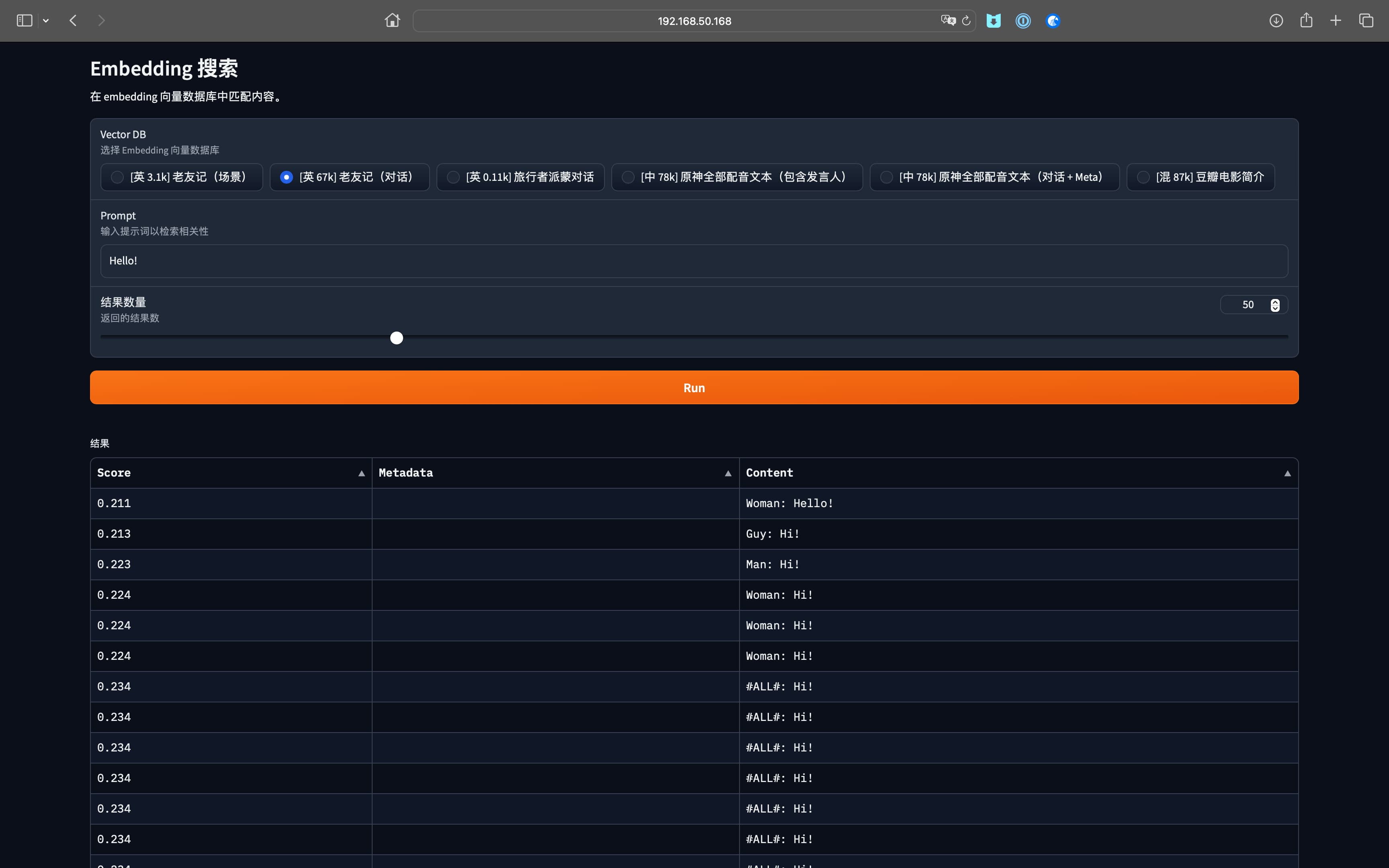
Task: Go forward with the forward arrow
Action: tap(102, 20)
